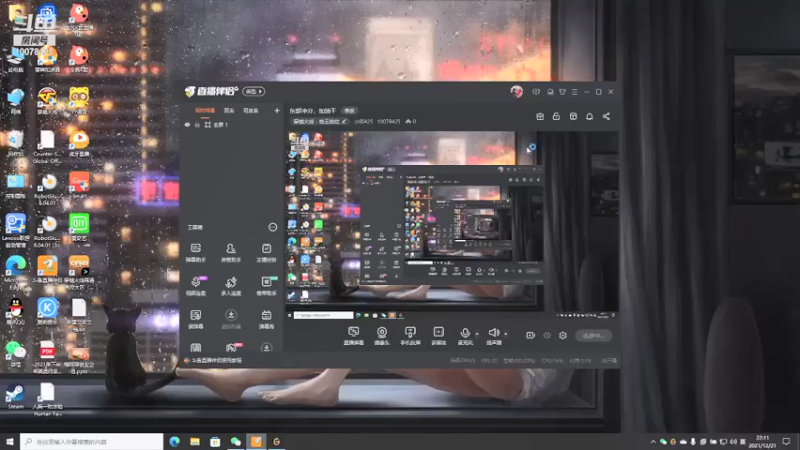
Task: Toggle eye visibility for 全屏1 source
Action: 187,124
